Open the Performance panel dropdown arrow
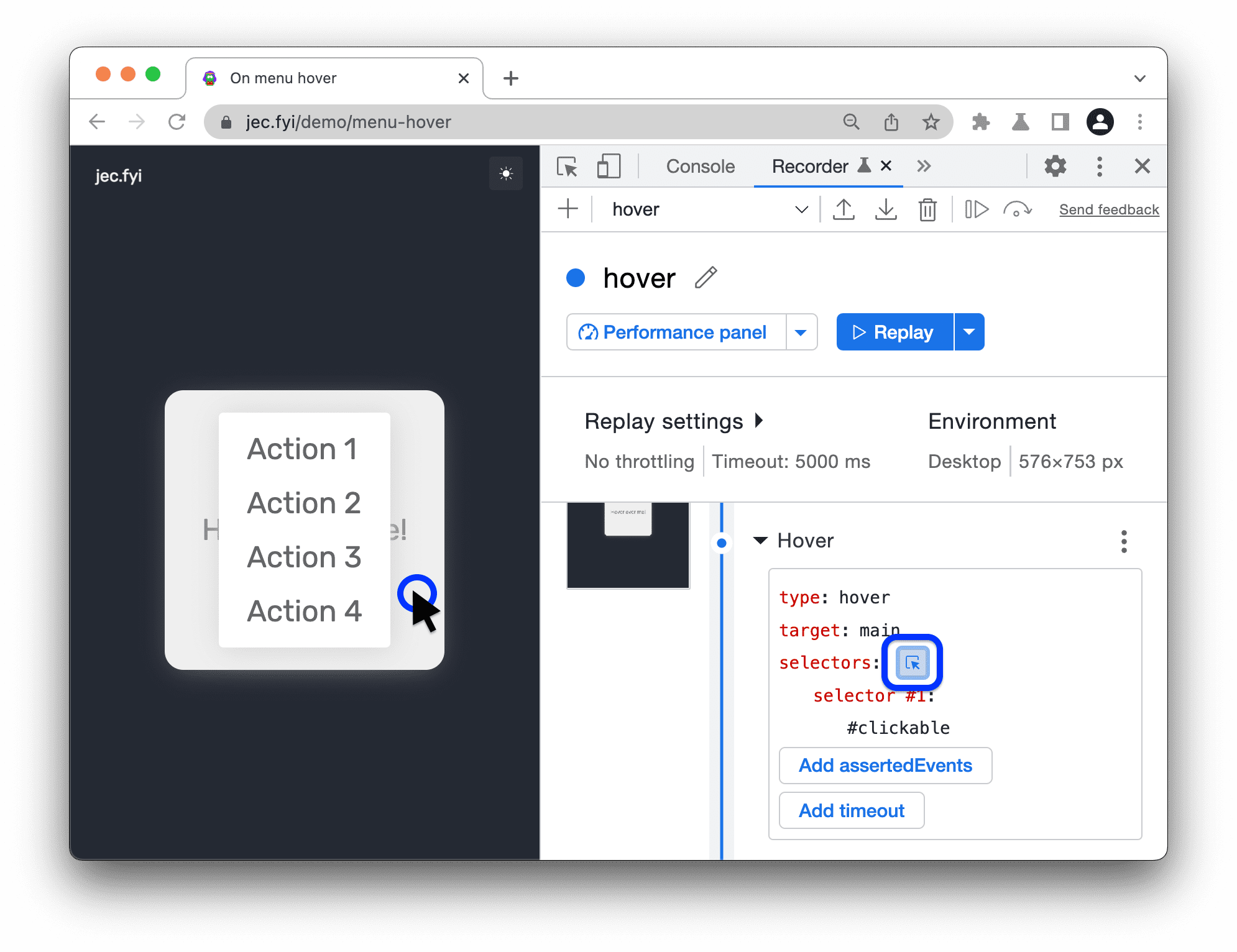 point(801,332)
